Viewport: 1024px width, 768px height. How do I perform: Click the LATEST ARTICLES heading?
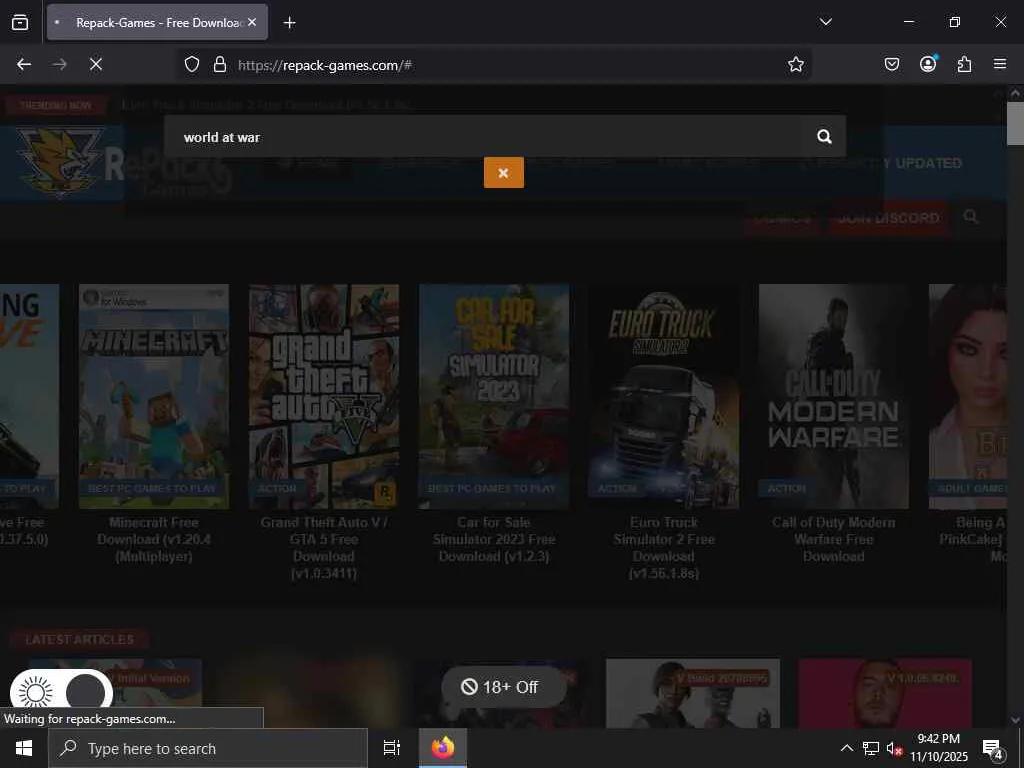pyautogui.click(x=79, y=639)
